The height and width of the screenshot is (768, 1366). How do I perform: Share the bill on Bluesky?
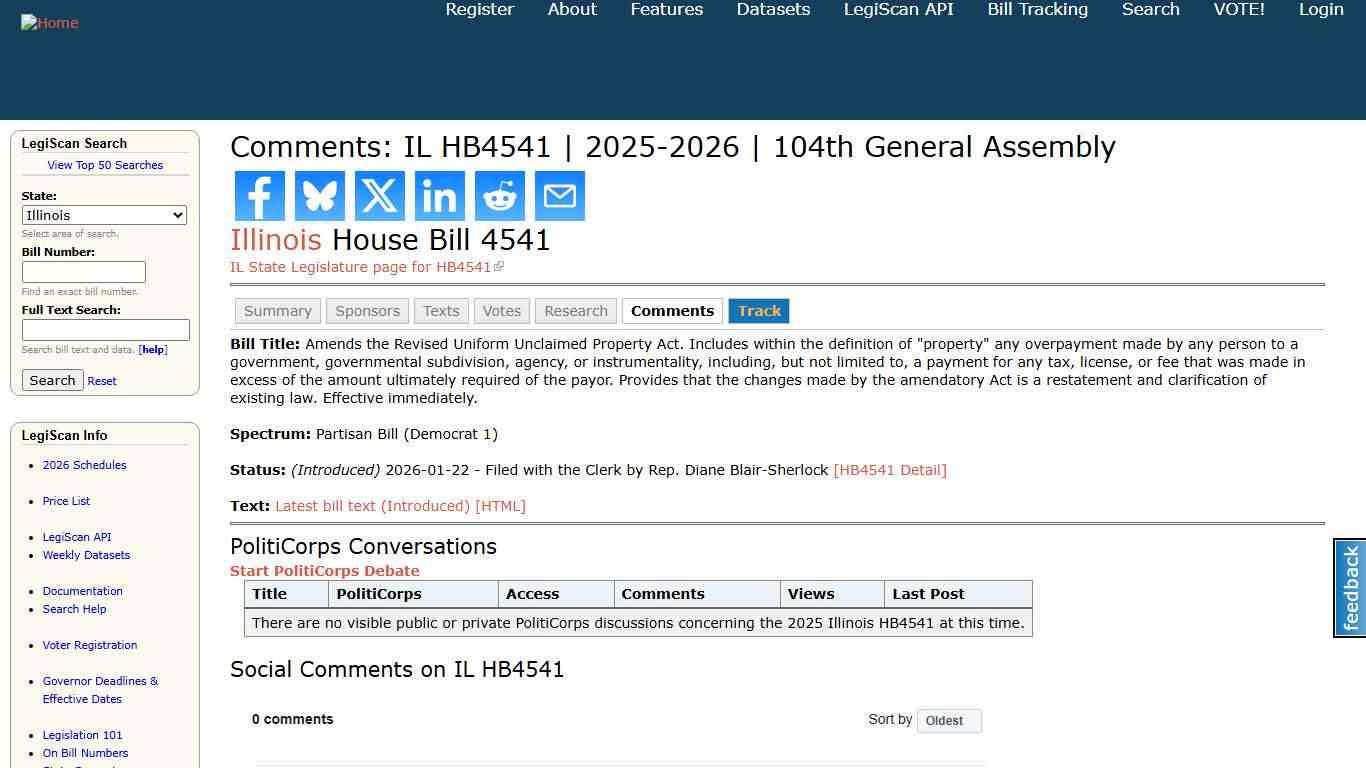click(x=319, y=196)
